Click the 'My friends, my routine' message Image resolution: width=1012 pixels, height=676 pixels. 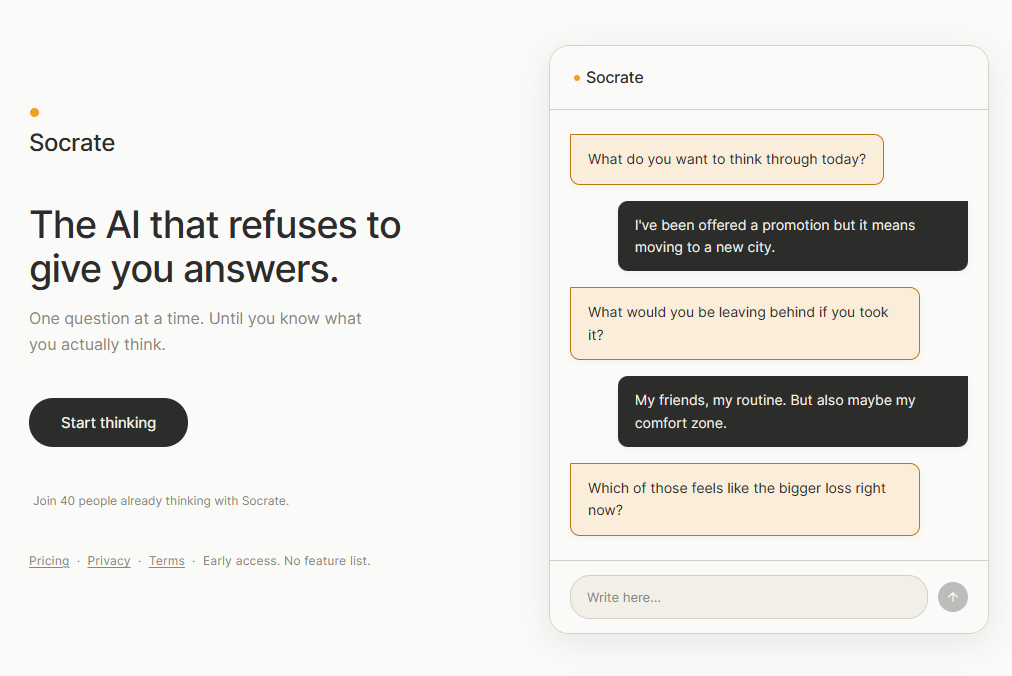(x=793, y=411)
